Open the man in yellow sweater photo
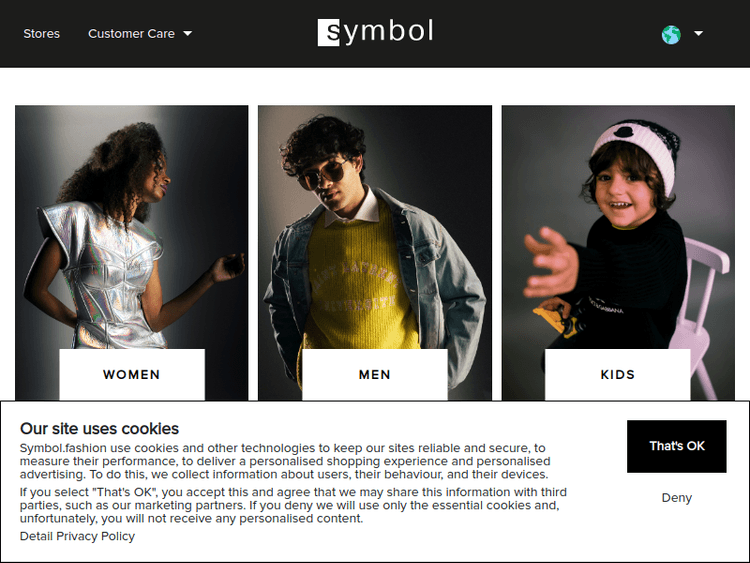Viewport: 750px width, 563px height. (375, 227)
